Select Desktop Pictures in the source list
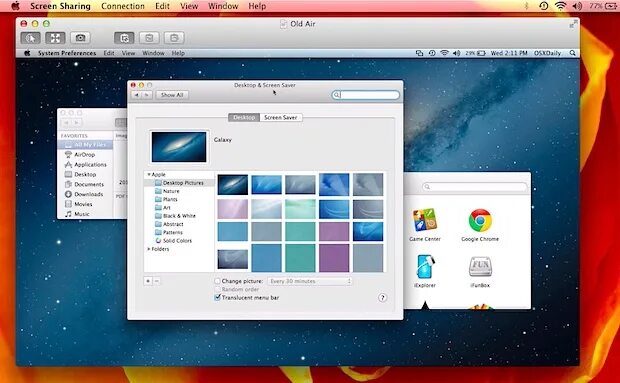This screenshot has width=620, height=383. pyautogui.click(x=180, y=183)
